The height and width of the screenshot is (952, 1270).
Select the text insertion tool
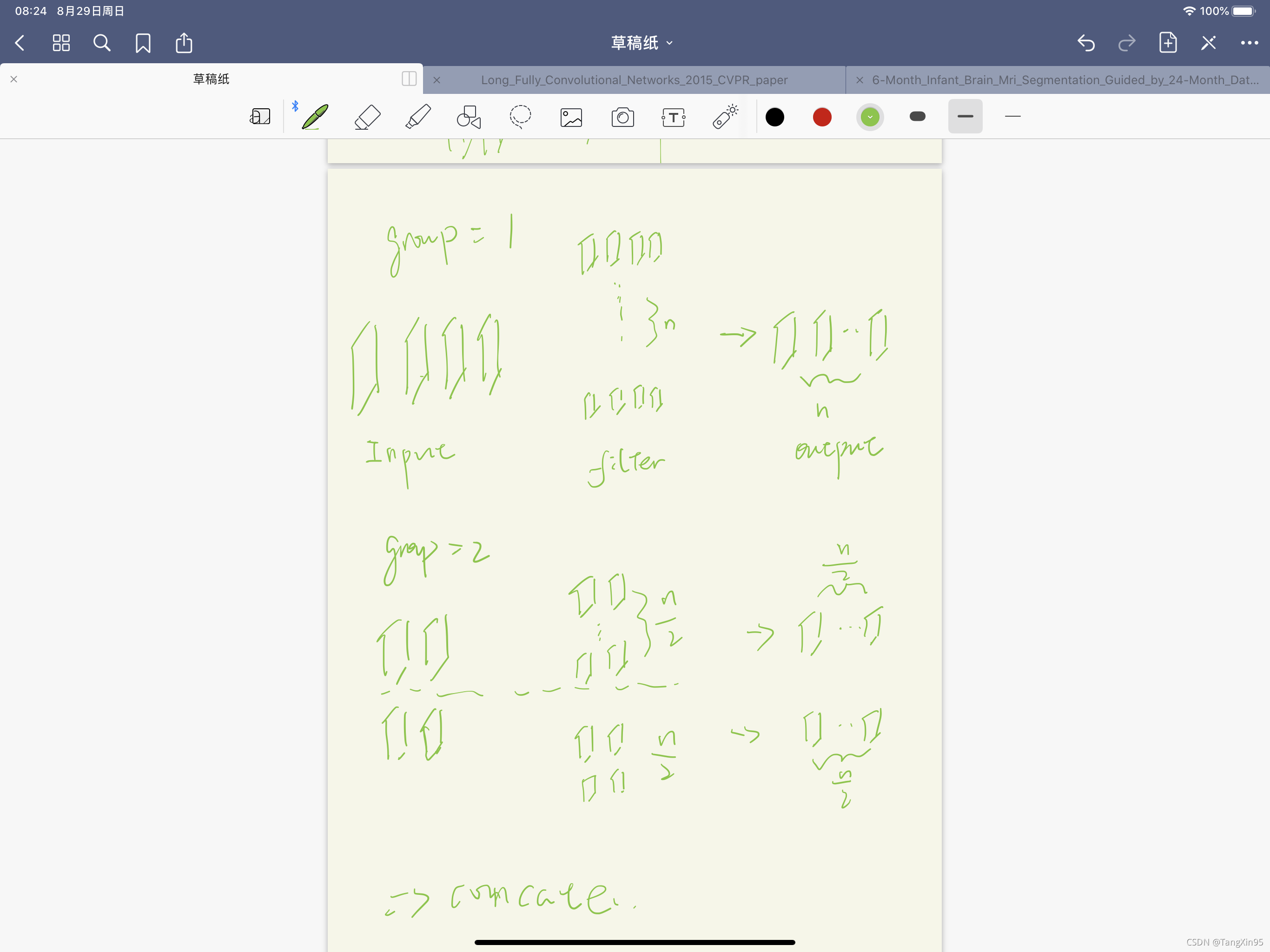point(673,117)
